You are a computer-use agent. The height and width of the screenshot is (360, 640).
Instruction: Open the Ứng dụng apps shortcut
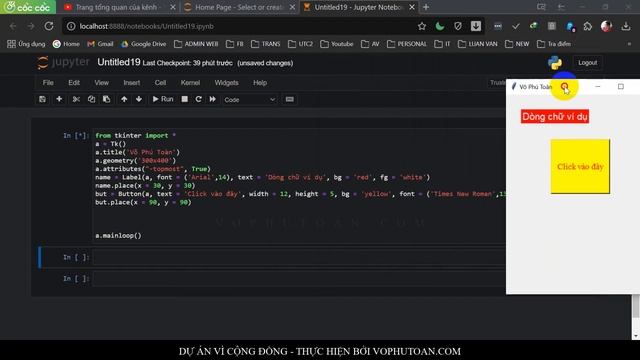[26, 44]
